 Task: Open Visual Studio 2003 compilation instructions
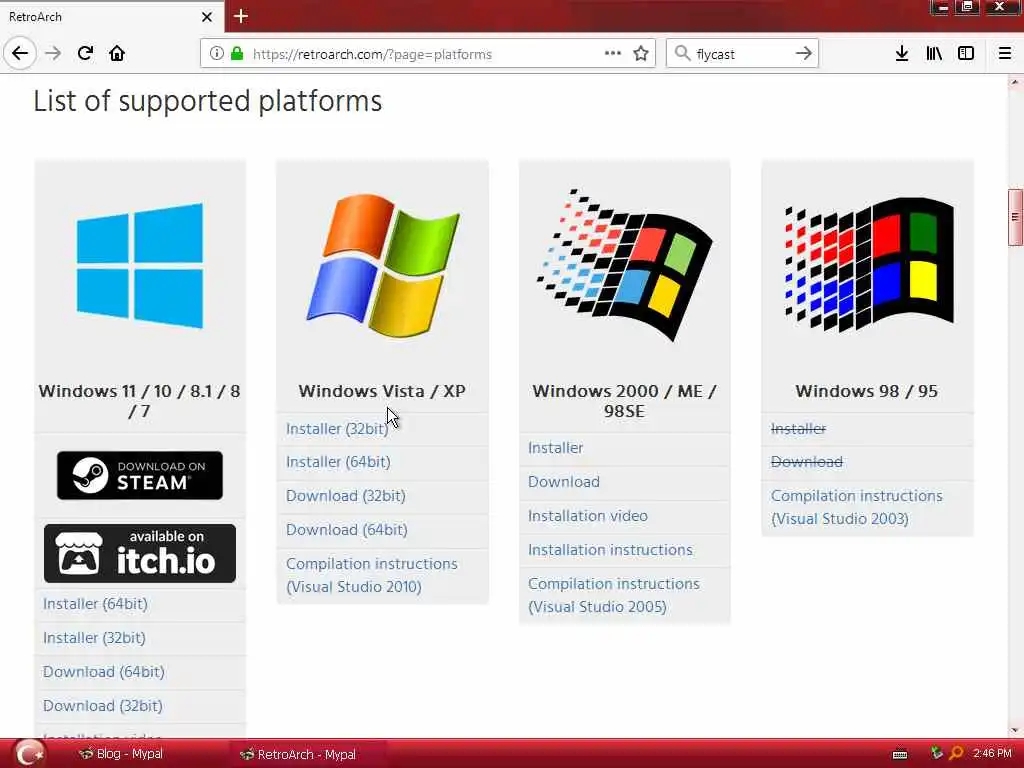857,507
